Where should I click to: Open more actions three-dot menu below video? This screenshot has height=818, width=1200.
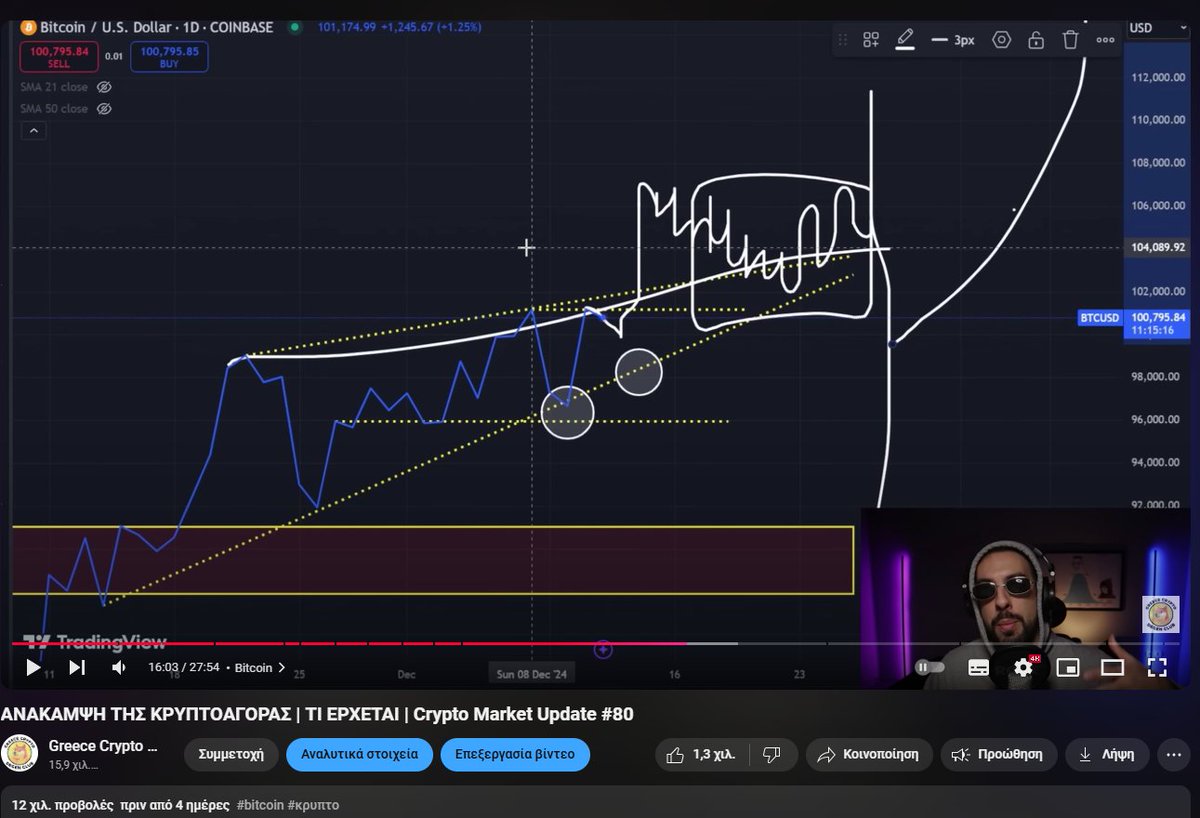(1174, 754)
